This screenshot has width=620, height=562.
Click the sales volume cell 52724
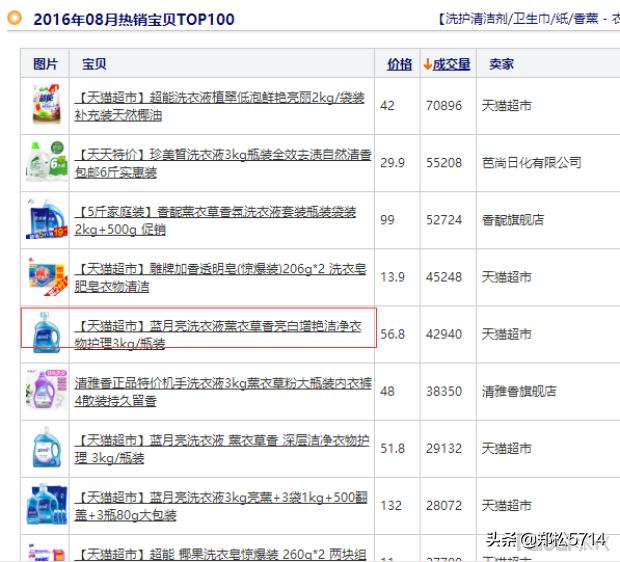tap(444, 220)
